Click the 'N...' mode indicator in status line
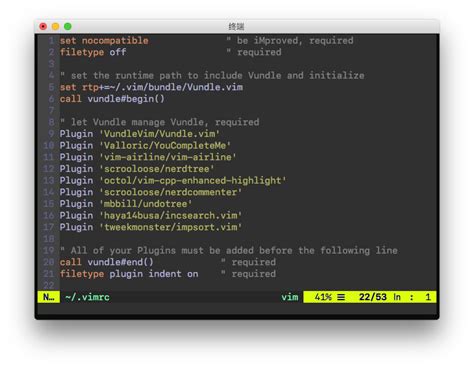 pyautogui.click(x=49, y=297)
